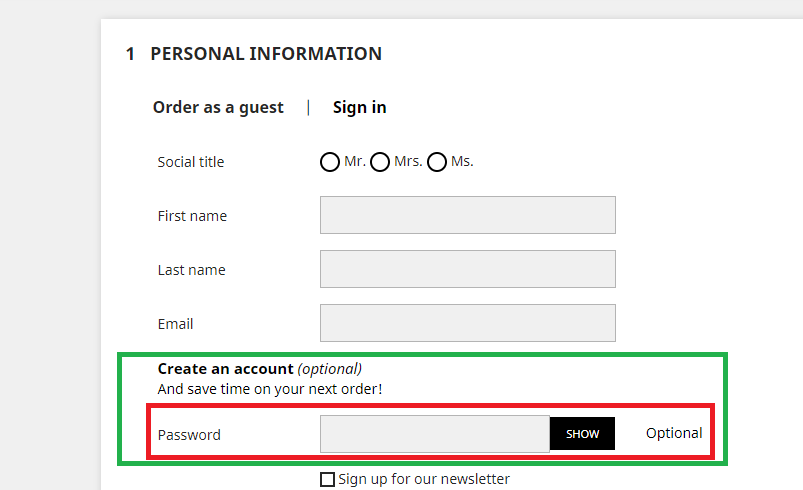Select the Order as a guest tab
Viewport: 803px width, 490px height.
[x=218, y=107]
